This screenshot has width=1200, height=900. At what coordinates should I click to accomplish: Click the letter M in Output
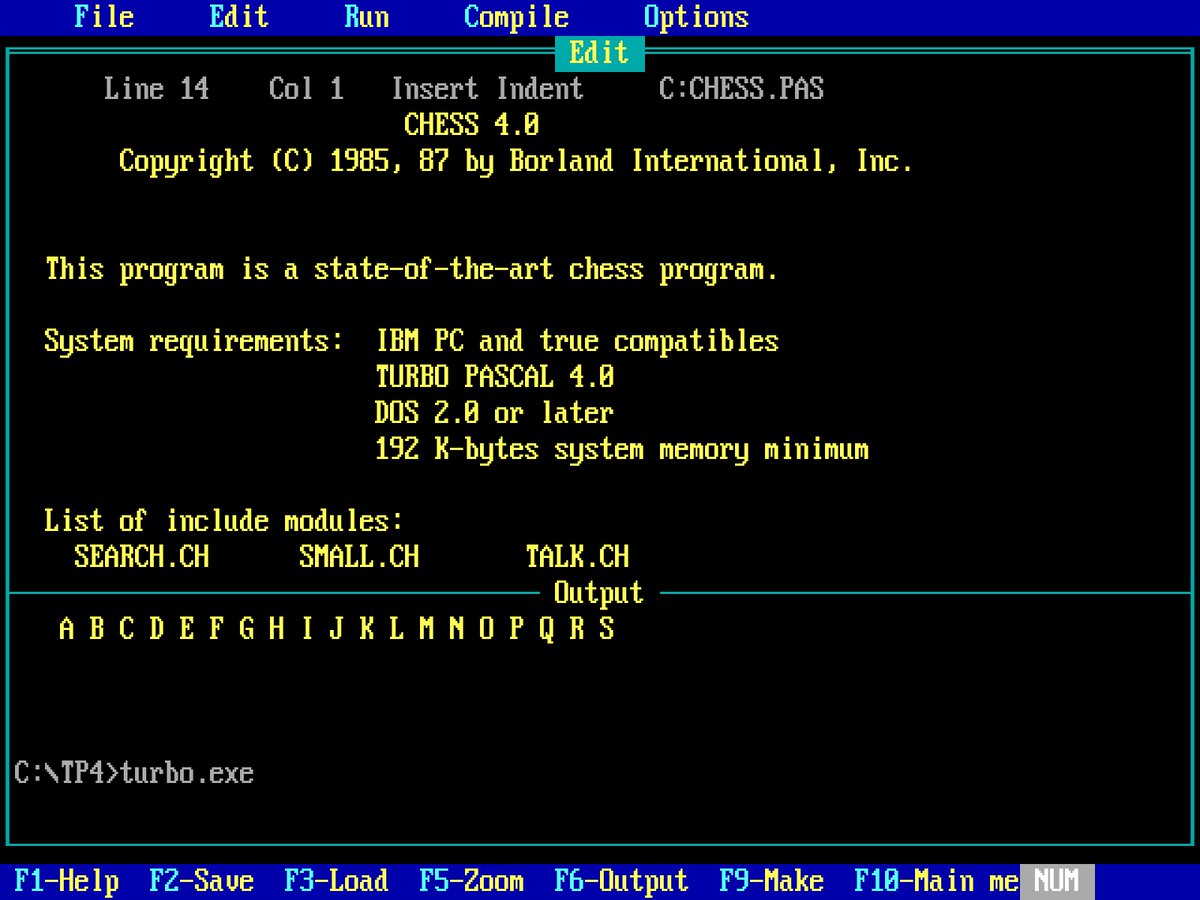click(427, 629)
